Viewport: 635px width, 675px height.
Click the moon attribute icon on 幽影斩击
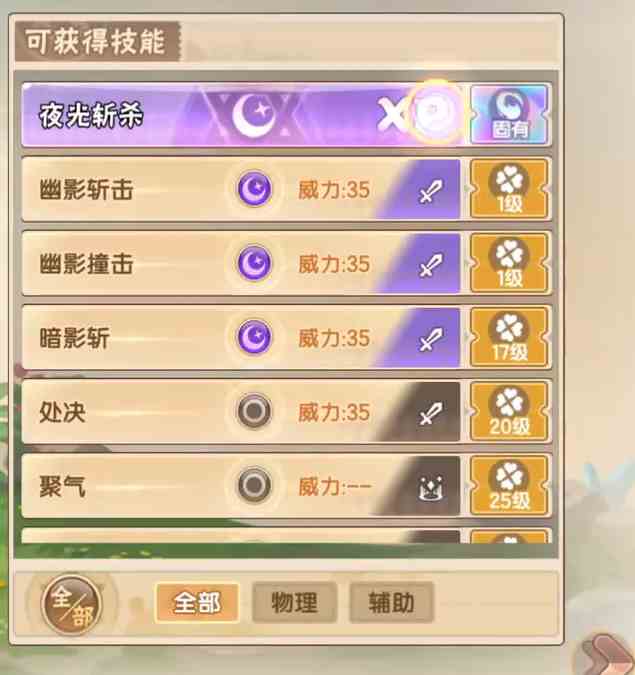click(254, 189)
